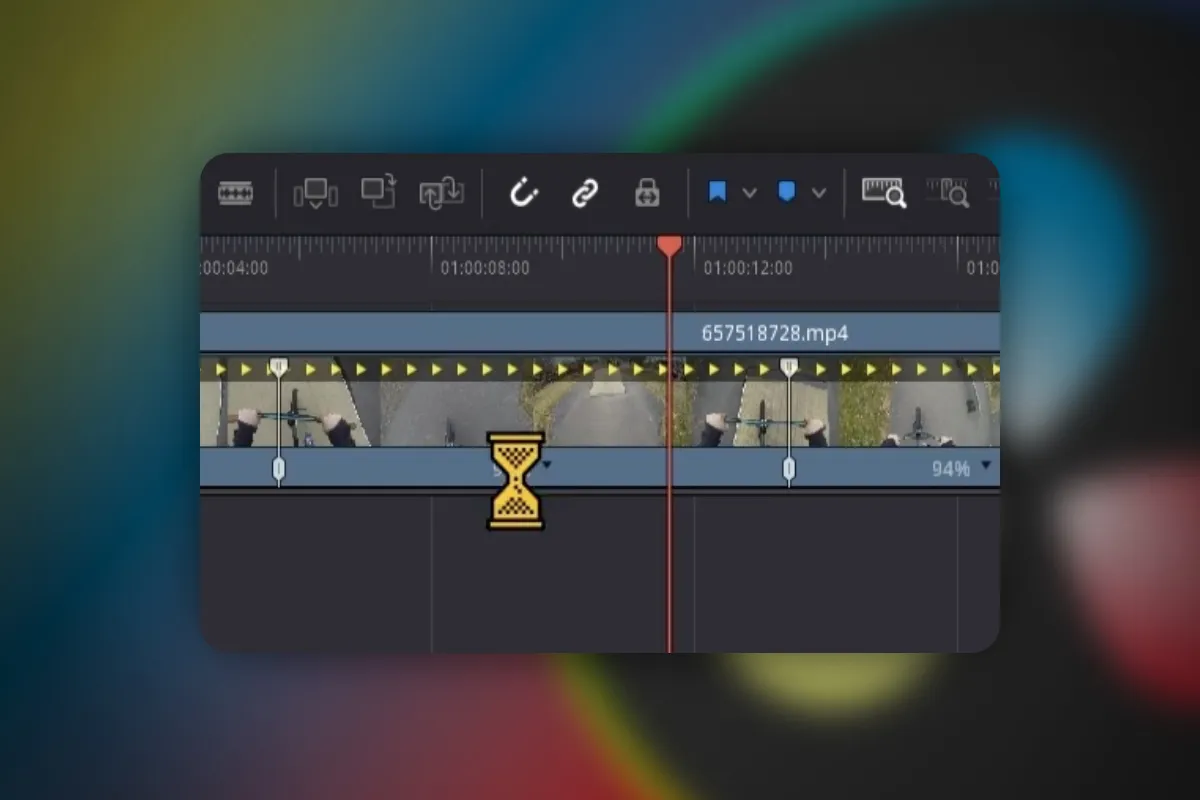Add a blue flag to clip
The width and height of the screenshot is (1200, 800).
pos(717,192)
